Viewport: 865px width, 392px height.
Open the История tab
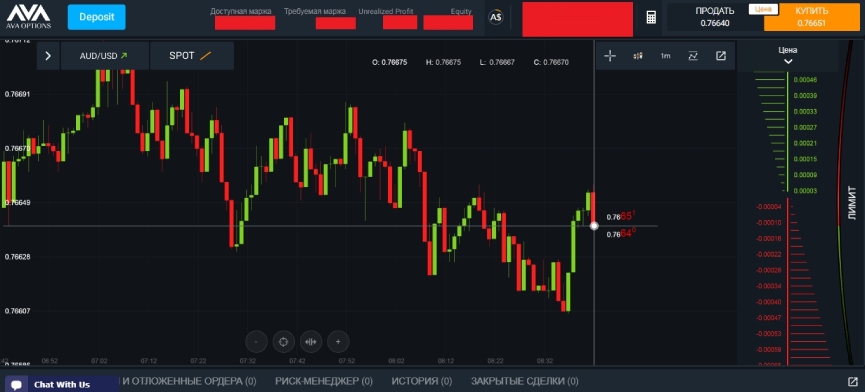coord(421,381)
